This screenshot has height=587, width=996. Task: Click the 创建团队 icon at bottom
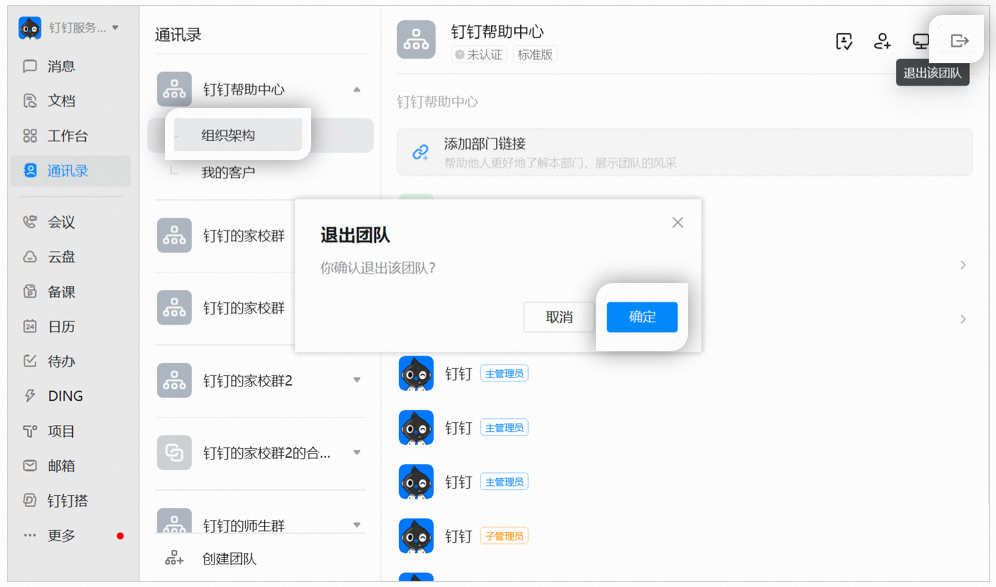[x=175, y=559]
